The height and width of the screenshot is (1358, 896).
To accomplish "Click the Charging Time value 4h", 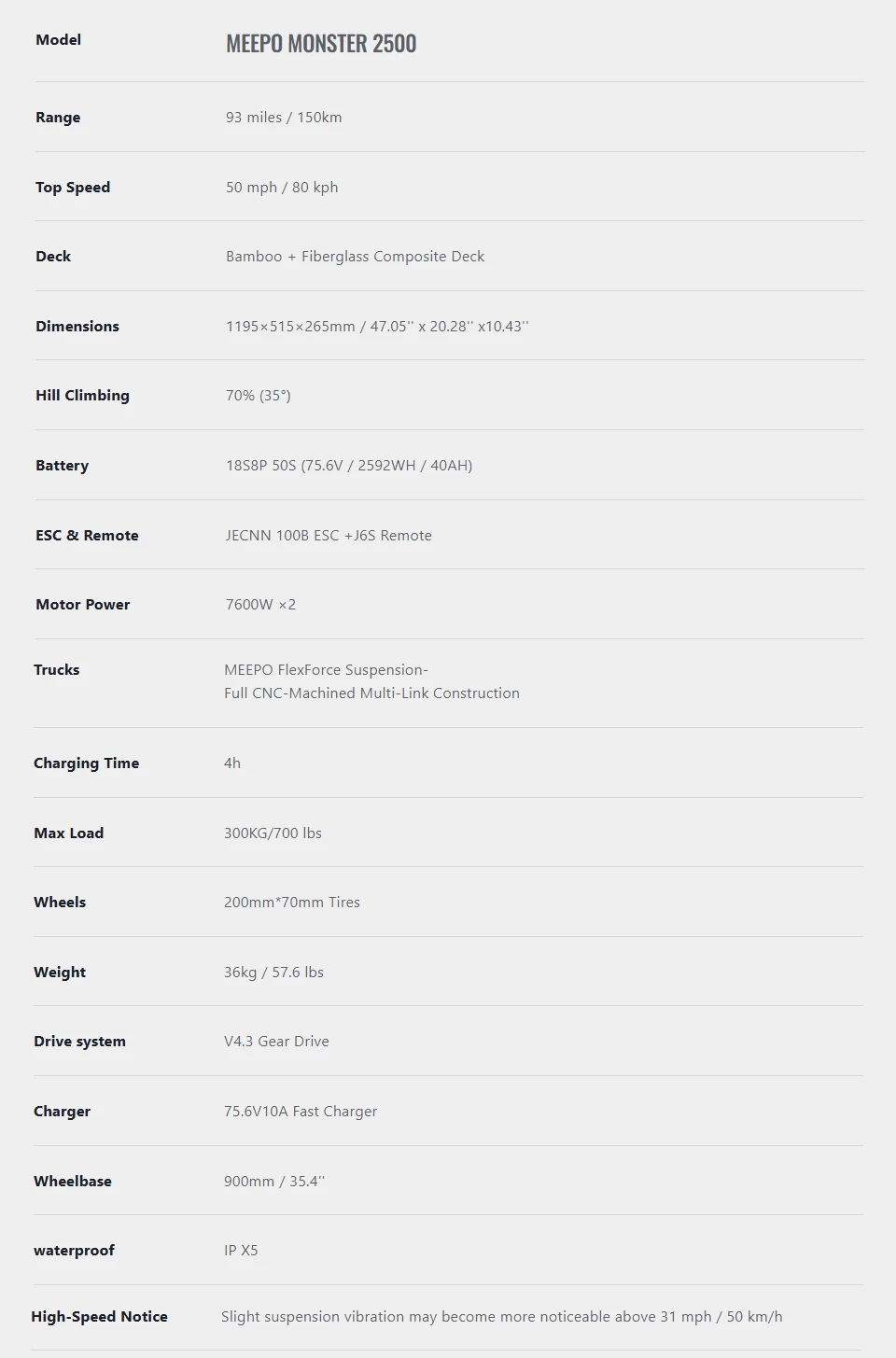I will (x=232, y=763).
